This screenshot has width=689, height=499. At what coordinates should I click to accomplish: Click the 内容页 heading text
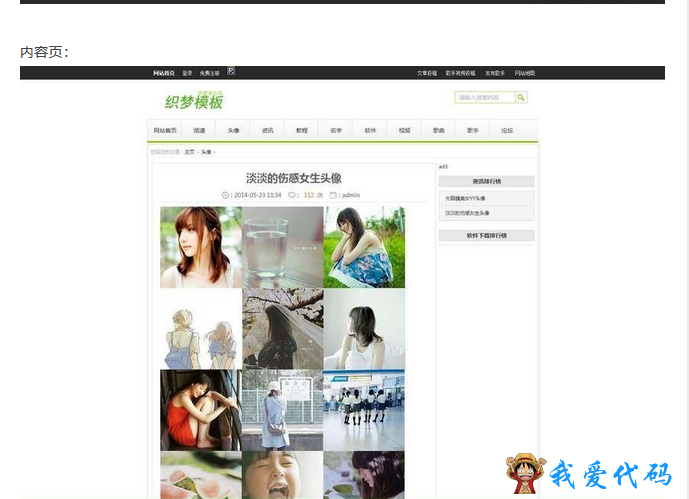click(x=44, y=52)
